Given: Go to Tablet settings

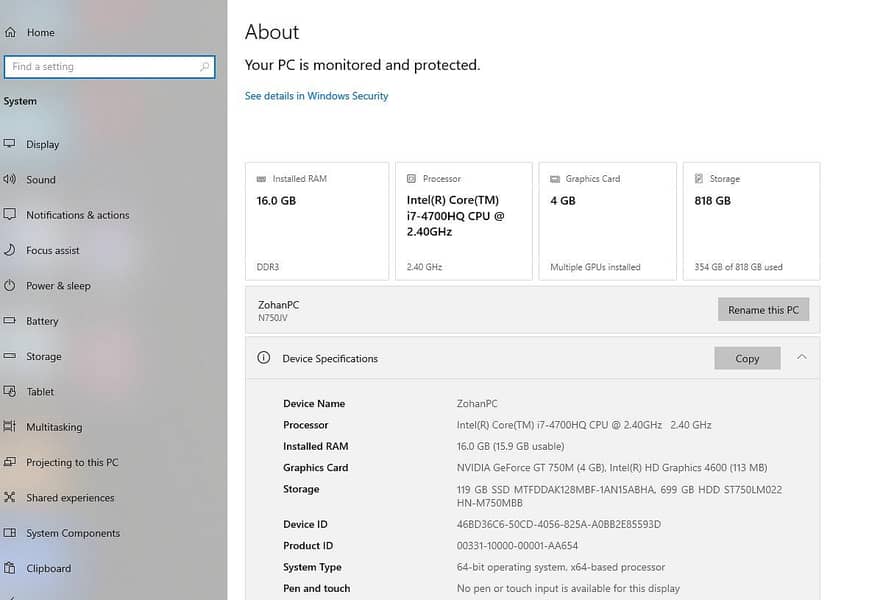Looking at the screenshot, I should [40, 392].
